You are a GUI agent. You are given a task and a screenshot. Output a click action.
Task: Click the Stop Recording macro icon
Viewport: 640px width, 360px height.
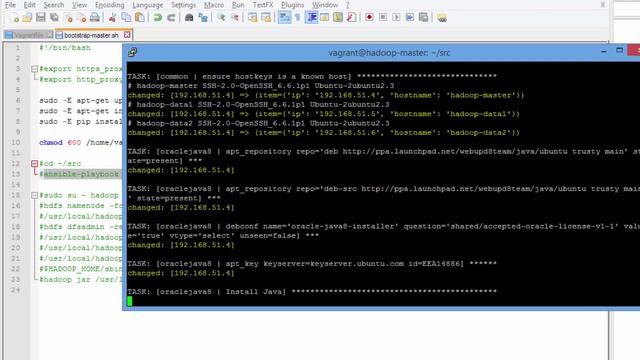point(383,18)
